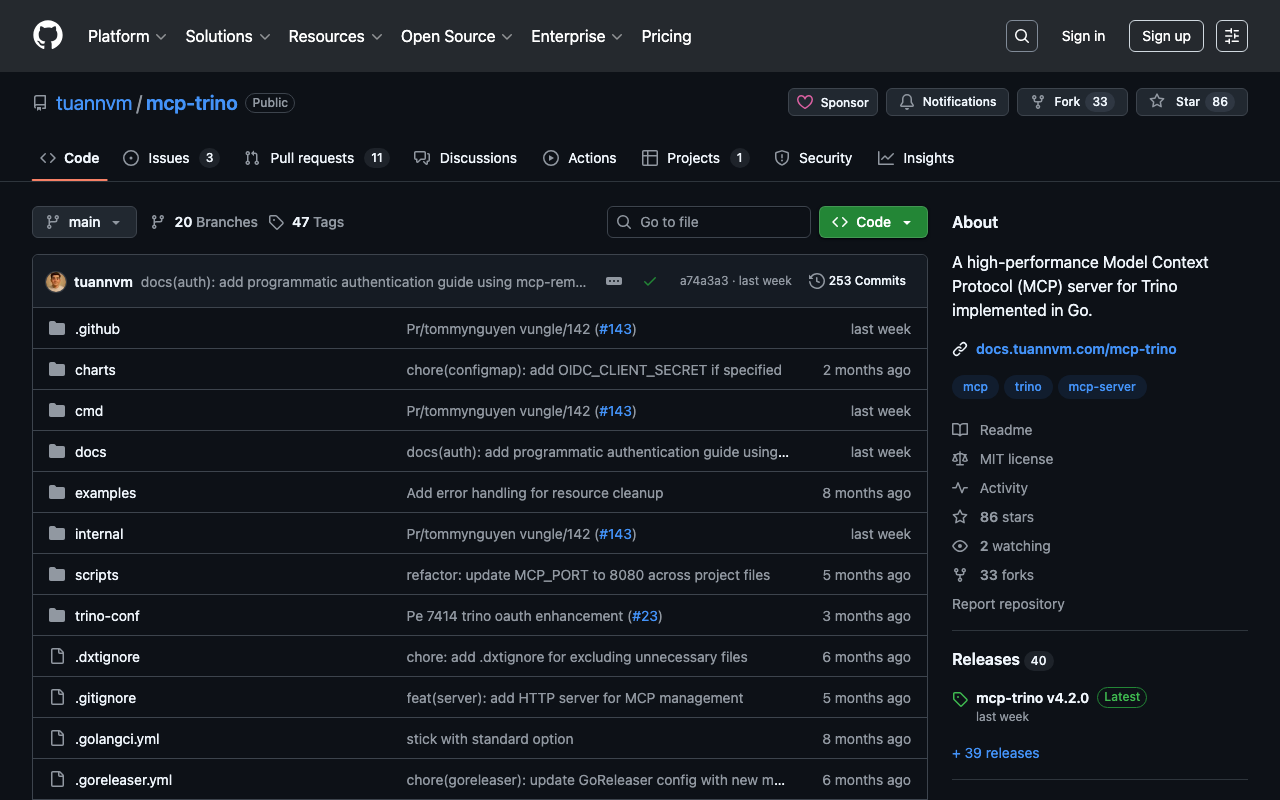Click the appearance settings sliders icon
Image resolution: width=1280 pixels, height=800 pixels.
click(1231, 36)
